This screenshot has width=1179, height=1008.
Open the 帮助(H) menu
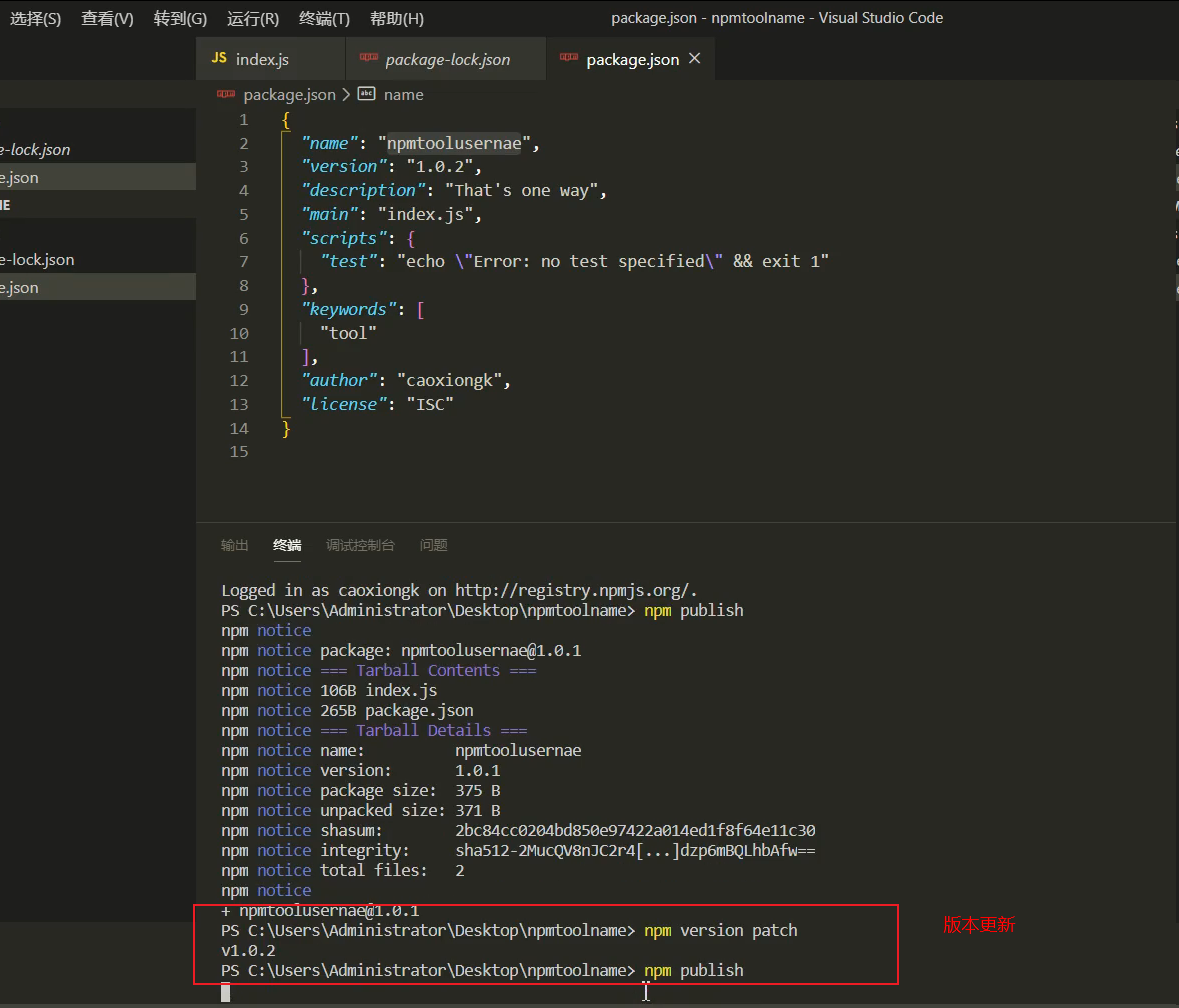tap(397, 19)
